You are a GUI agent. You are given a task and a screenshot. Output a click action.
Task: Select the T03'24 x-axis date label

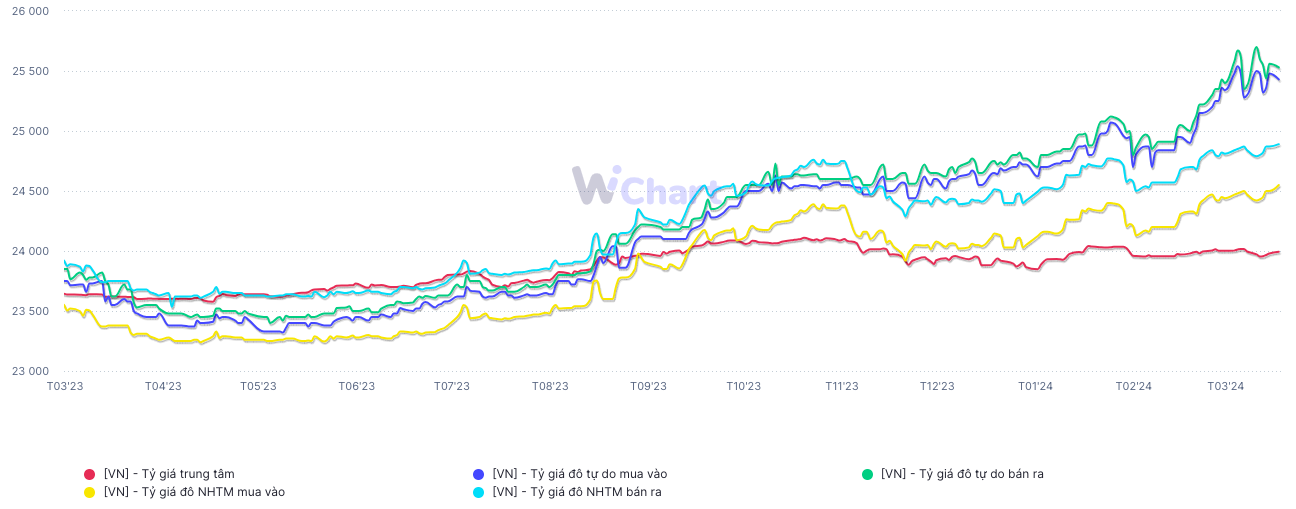point(1225,386)
